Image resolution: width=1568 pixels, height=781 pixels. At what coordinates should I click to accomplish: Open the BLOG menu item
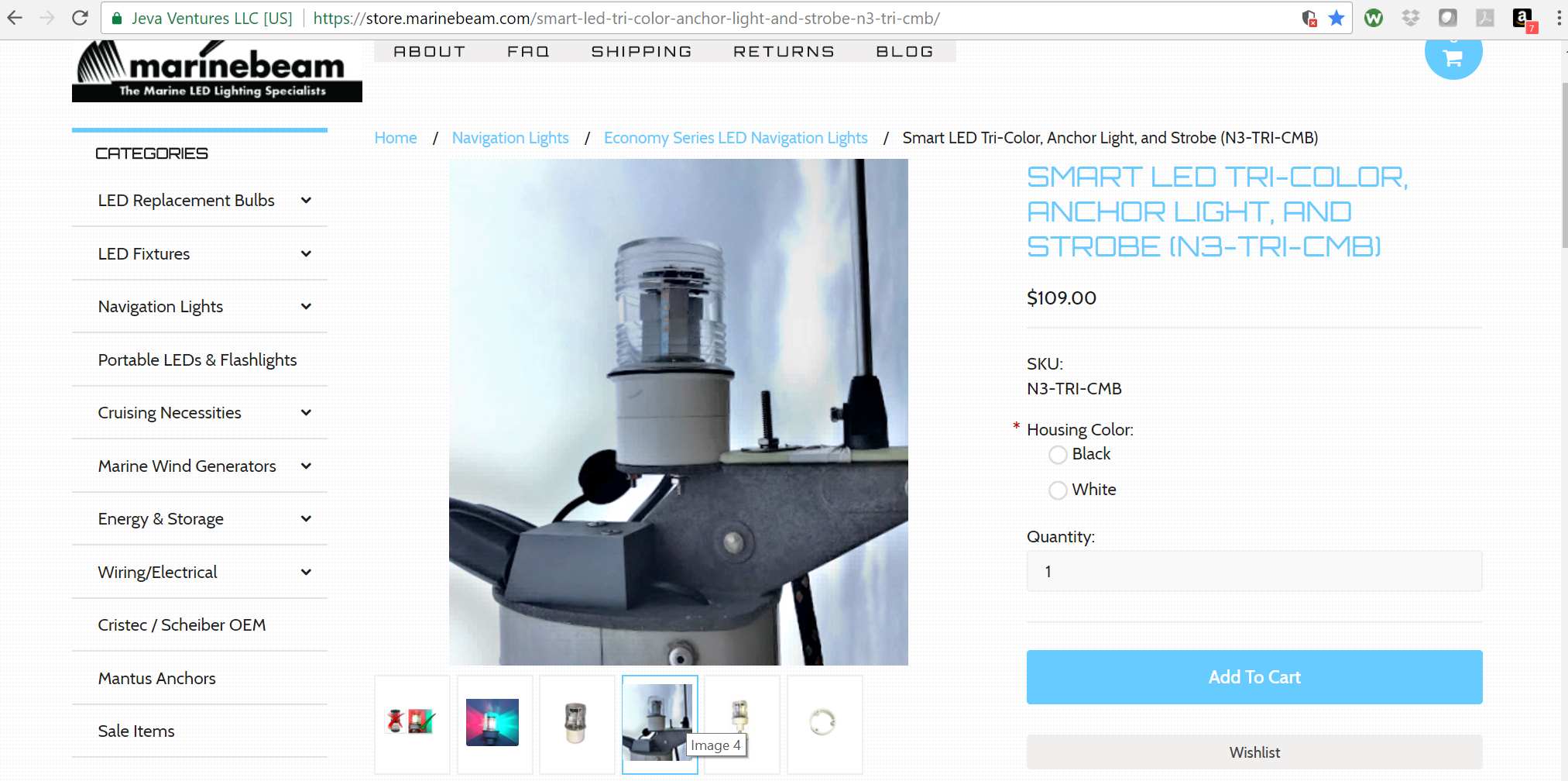[x=904, y=51]
